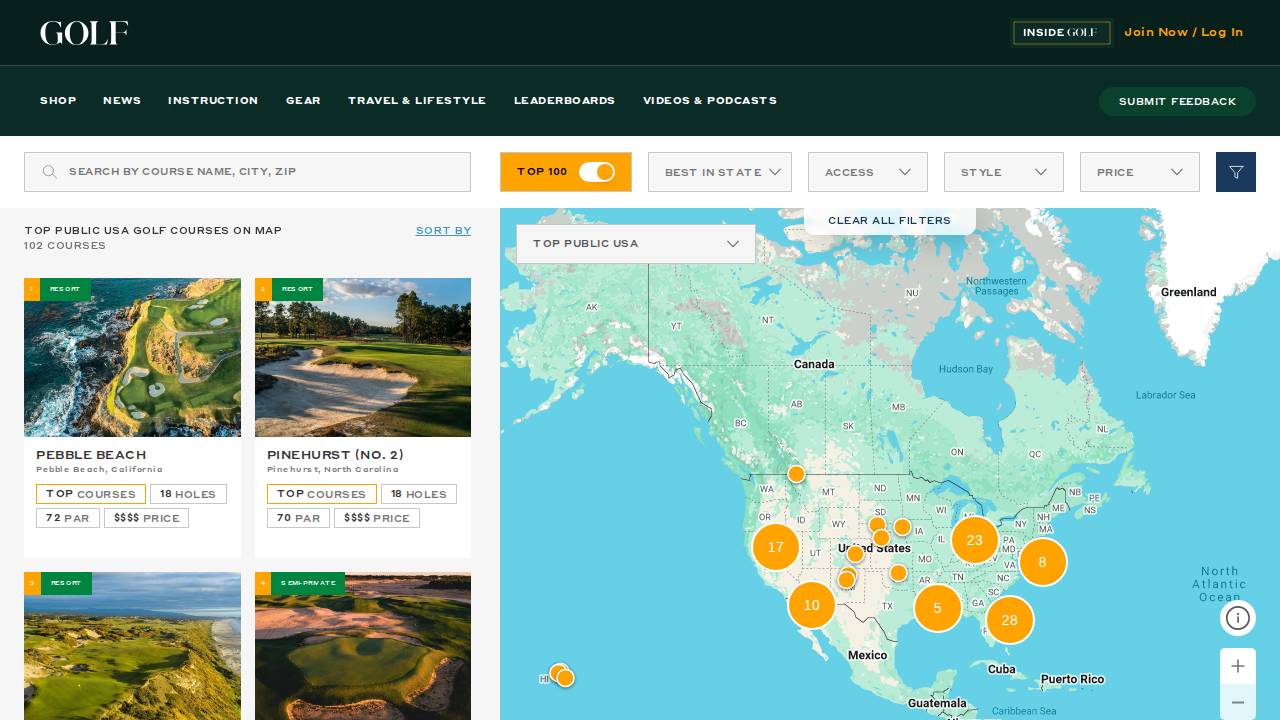The width and height of the screenshot is (1280, 720).
Task: Open the cluster marker showing 28
Action: (x=1010, y=620)
